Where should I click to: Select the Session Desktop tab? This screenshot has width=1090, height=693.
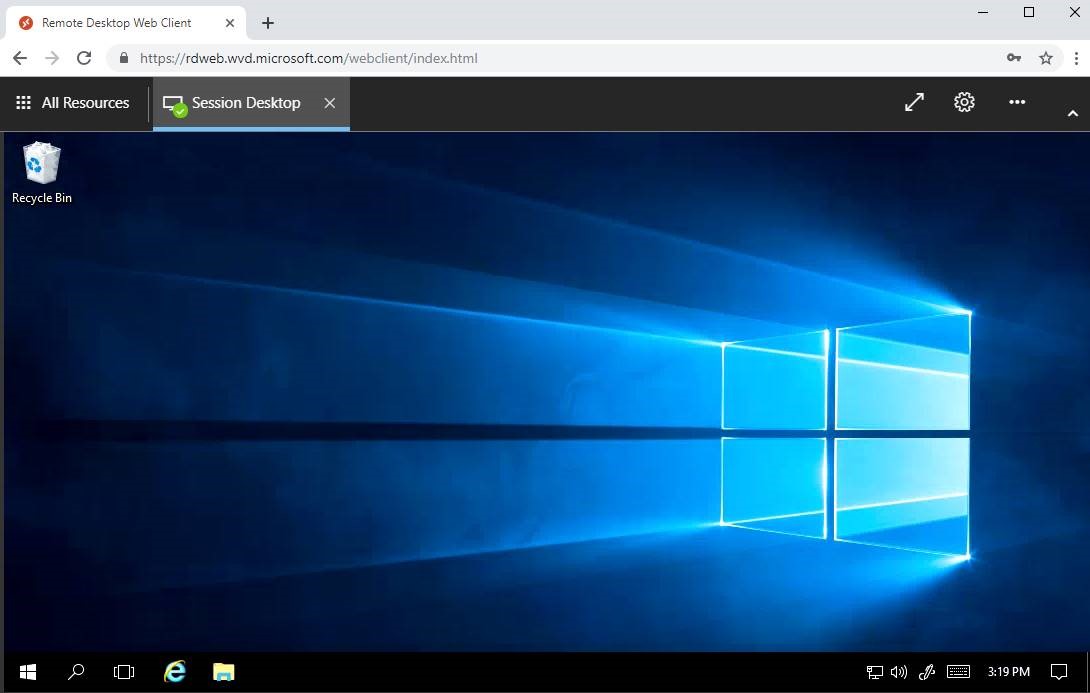(251, 103)
